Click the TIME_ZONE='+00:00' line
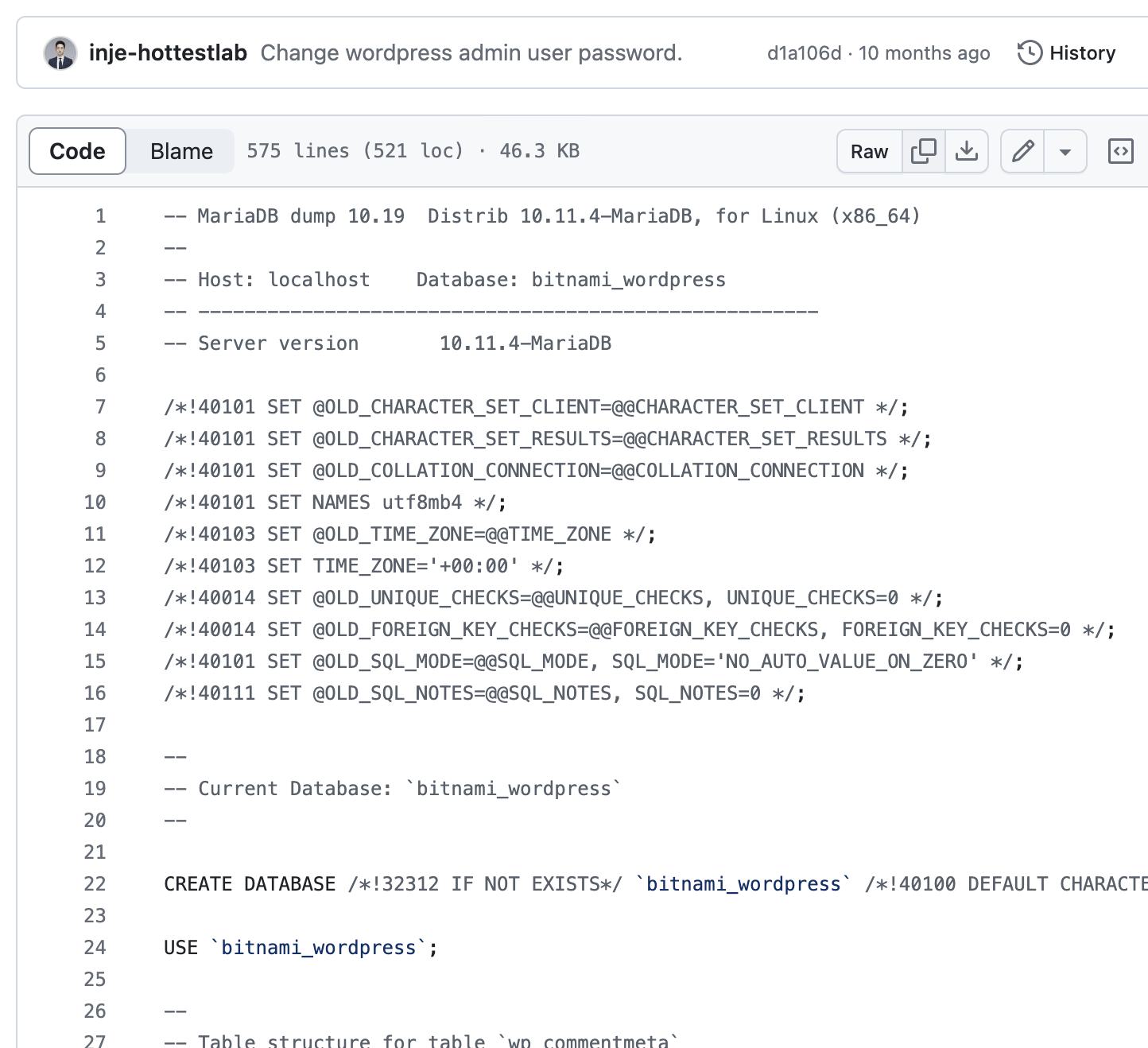This screenshot has height=1048, width=1148. (x=364, y=566)
